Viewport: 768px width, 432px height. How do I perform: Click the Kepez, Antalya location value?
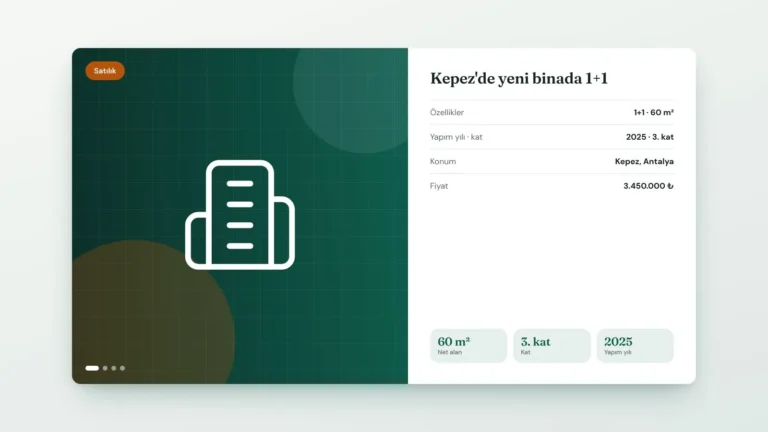tap(644, 162)
